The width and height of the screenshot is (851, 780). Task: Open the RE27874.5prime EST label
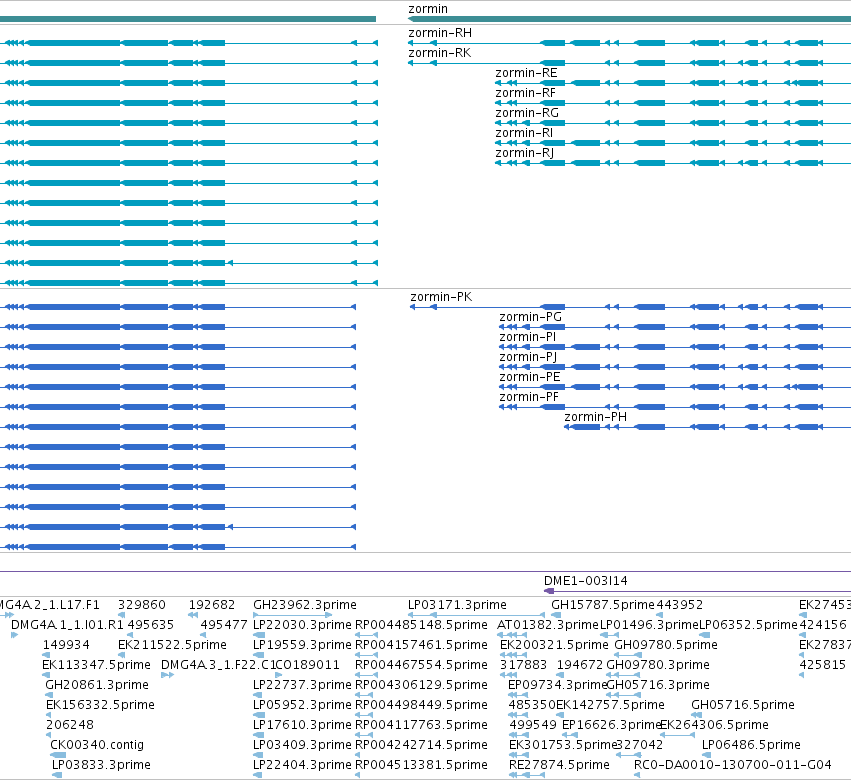(x=559, y=765)
